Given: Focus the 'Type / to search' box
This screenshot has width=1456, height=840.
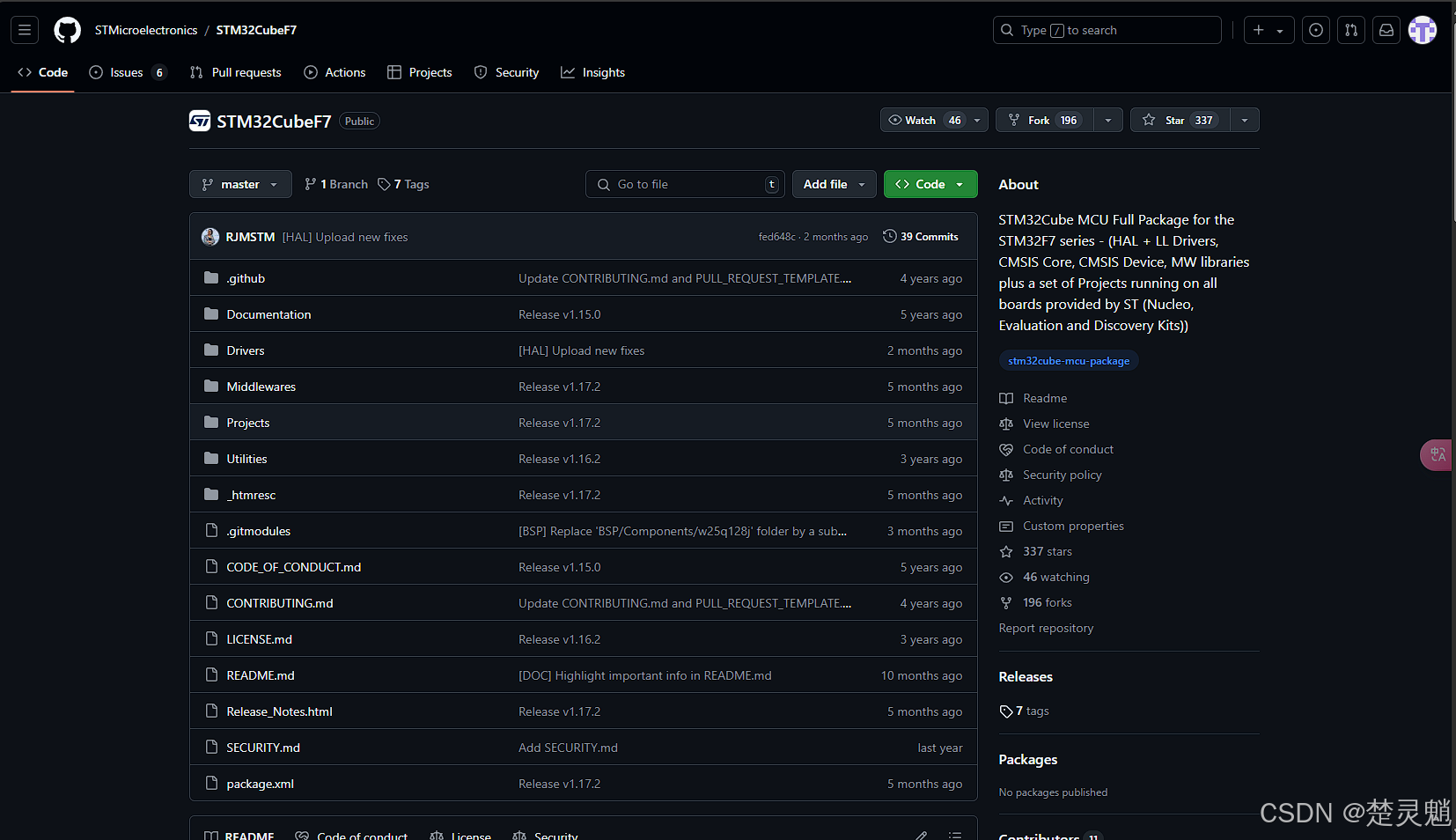Looking at the screenshot, I should [x=1107, y=30].
